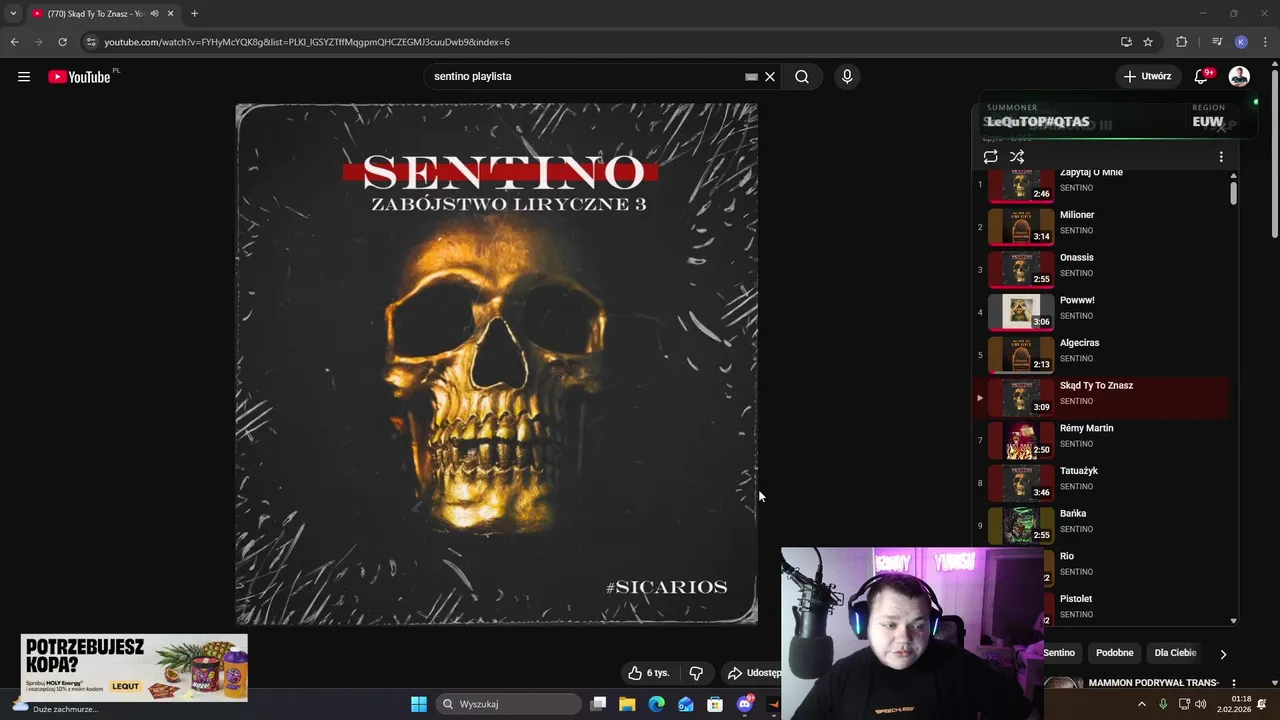Viewport: 1280px width, 720px height.
Task: Open the Chrome media control icon
Action: pos(1217,42)
